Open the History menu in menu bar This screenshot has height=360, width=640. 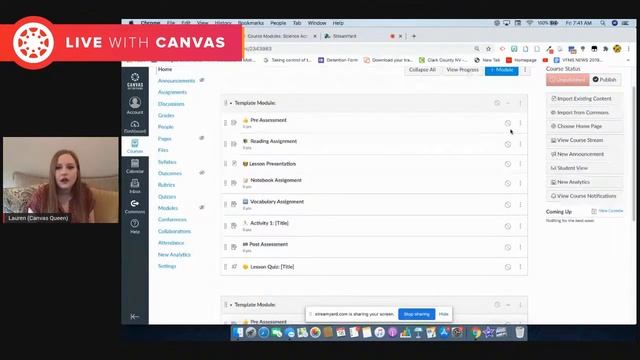[223, 23]
